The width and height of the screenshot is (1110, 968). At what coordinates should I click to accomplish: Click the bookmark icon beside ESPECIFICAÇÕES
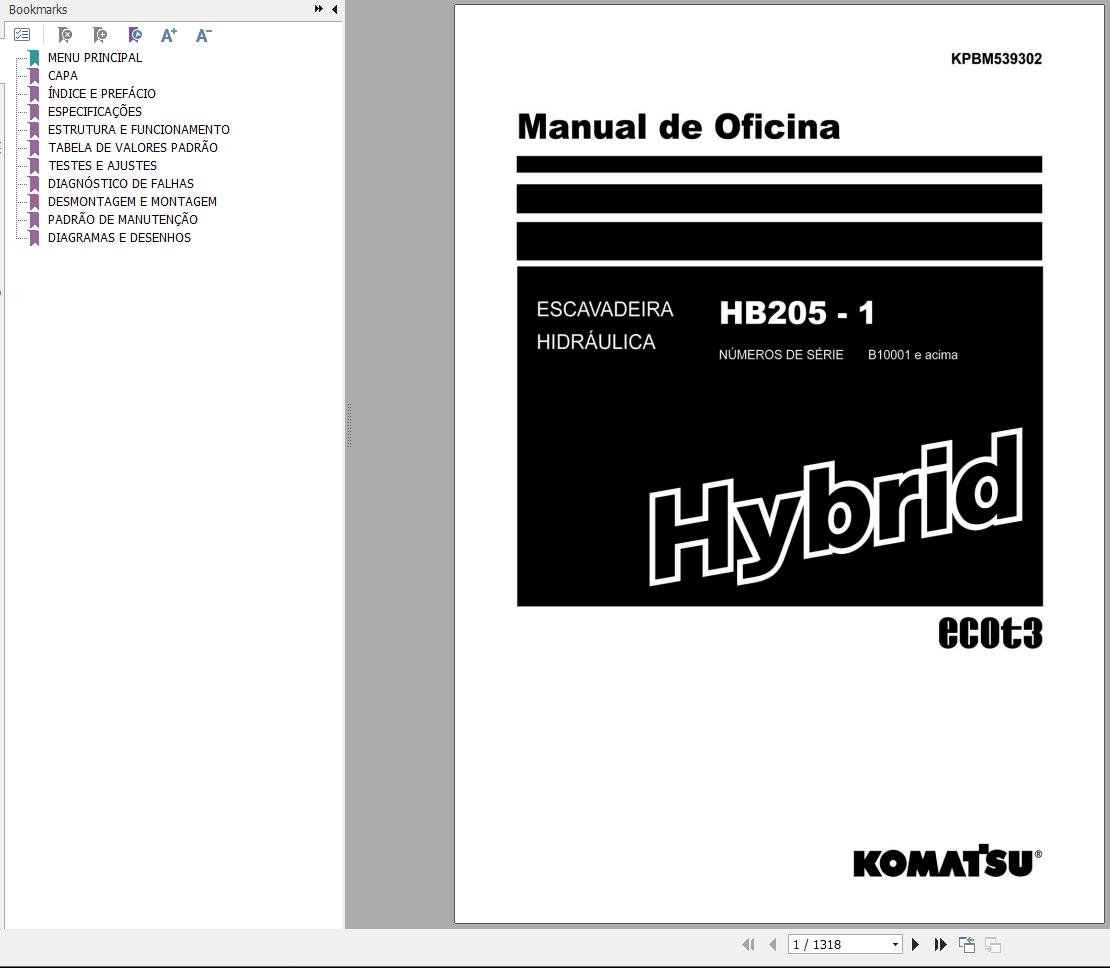tap(34, 111)
